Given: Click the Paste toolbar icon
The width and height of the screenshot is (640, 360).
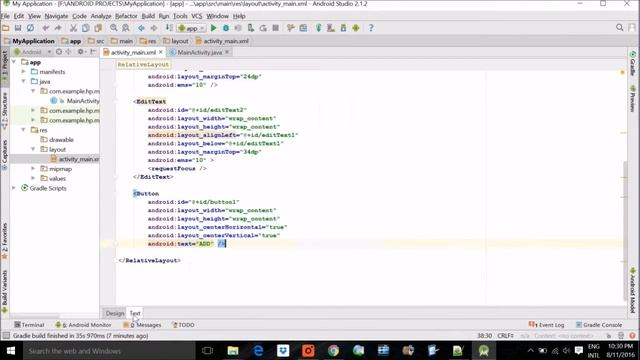Looking at the screenshot, I should (x=98, y=28).
